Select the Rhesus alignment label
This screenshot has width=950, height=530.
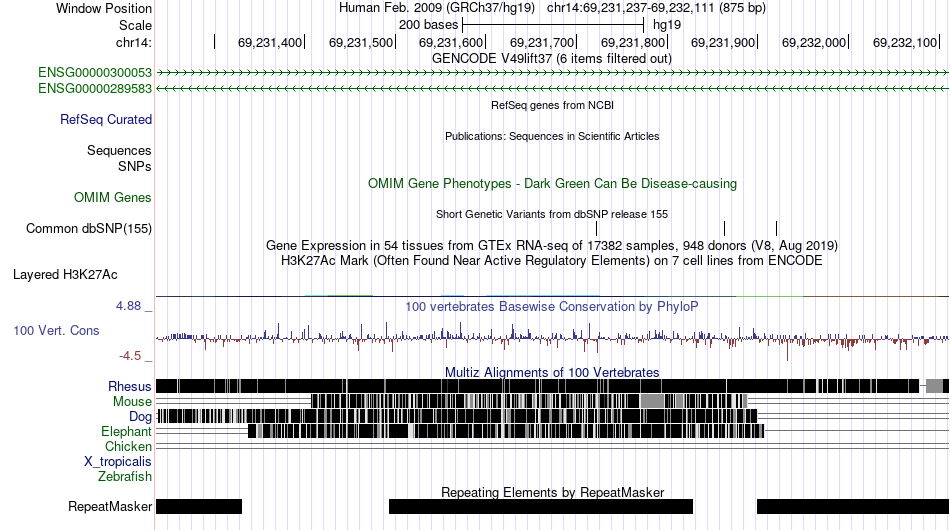[130, 386]
